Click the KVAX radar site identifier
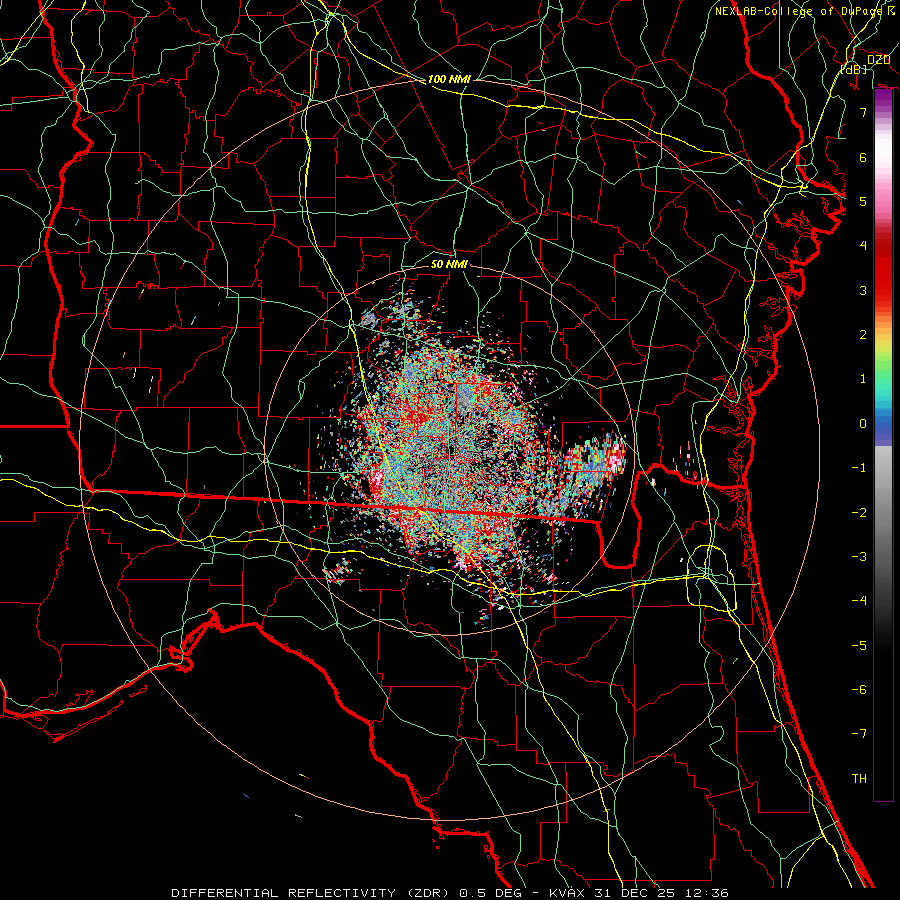The image size is (900, 900). tap(567, 893)
